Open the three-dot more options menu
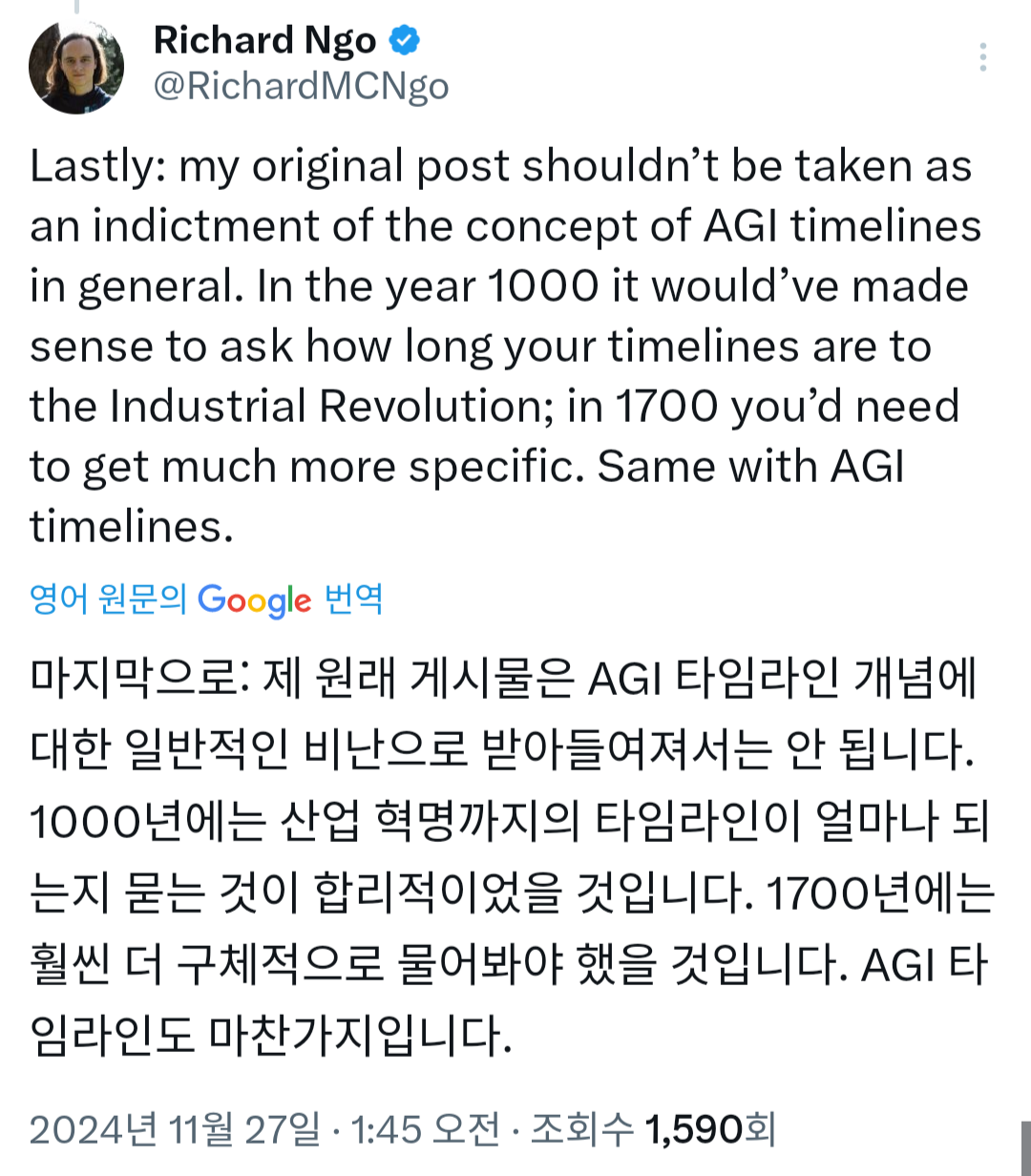This screenshot has width=1031, height=1176. click(x=982, y=58)
